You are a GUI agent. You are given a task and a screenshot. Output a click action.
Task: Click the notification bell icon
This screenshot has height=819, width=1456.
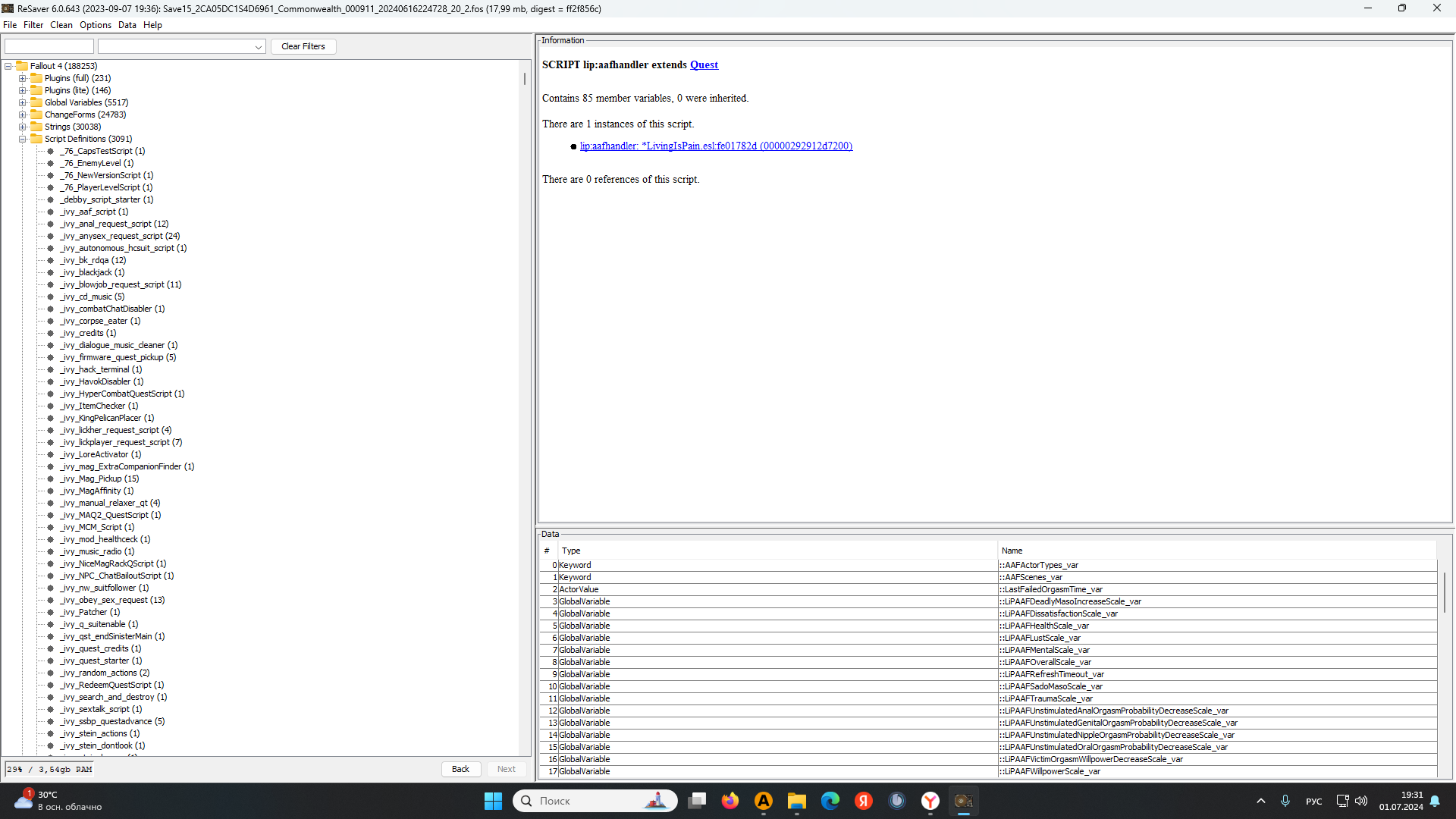(x=1435, y=801)
